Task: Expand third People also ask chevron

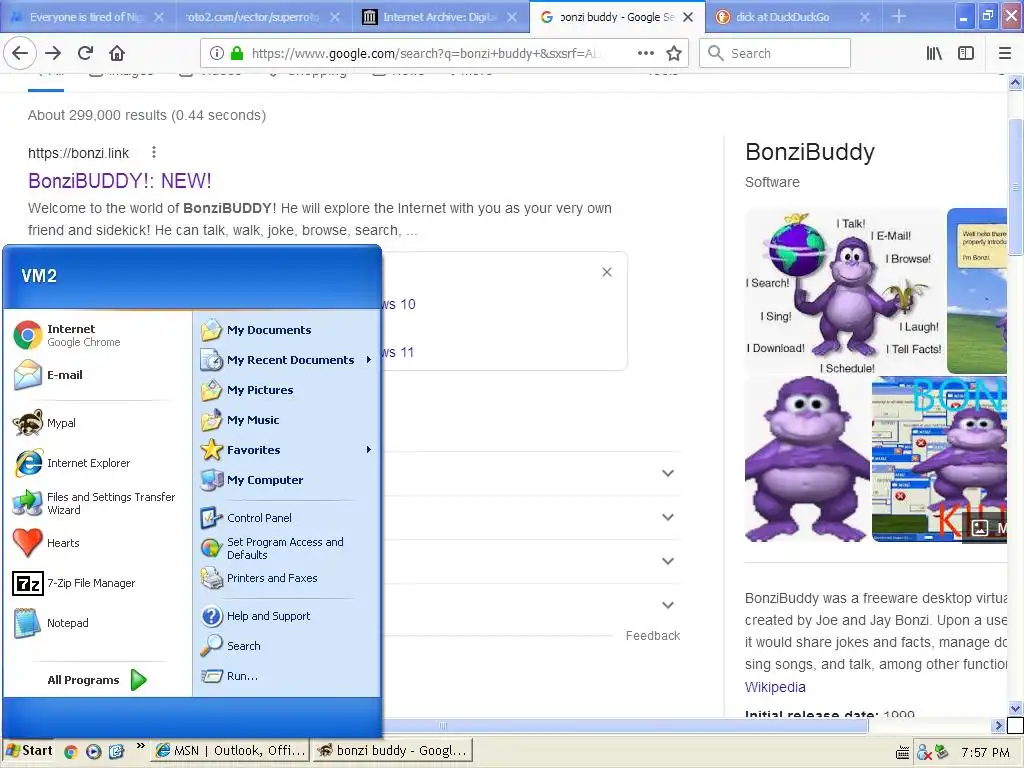Action: point(667,561)
